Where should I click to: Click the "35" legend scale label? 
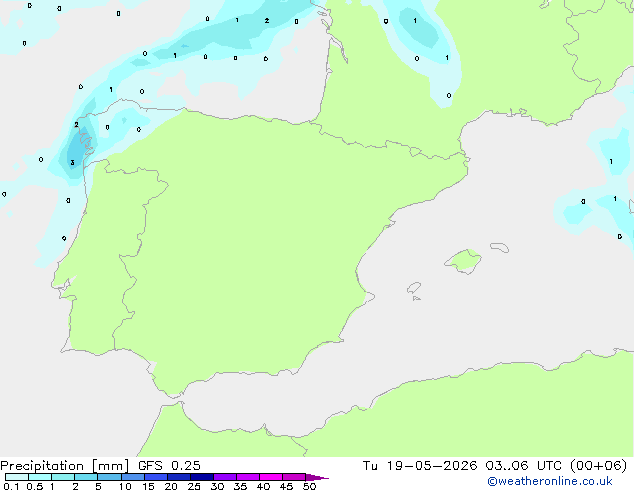pyautogui.click(x=240, y=486)
